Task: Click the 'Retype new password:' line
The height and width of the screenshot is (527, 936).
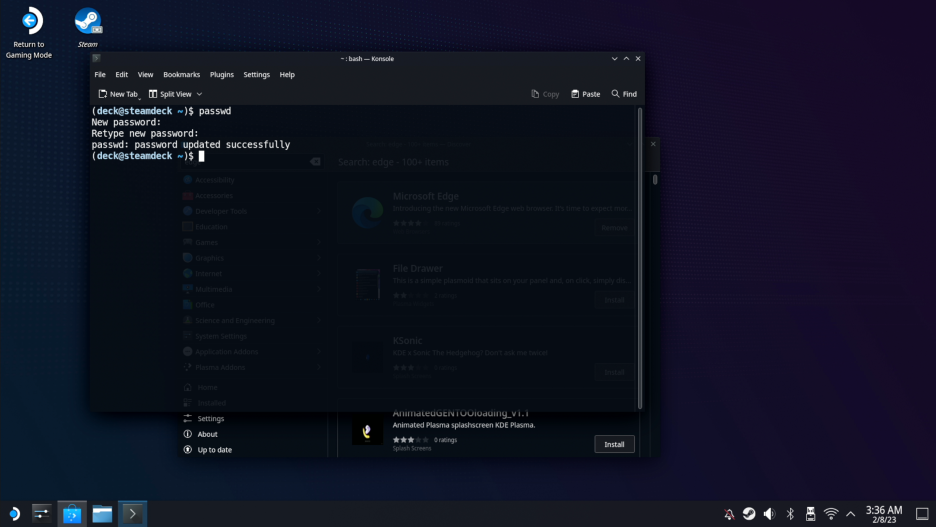Action: (x=145, y=133)
